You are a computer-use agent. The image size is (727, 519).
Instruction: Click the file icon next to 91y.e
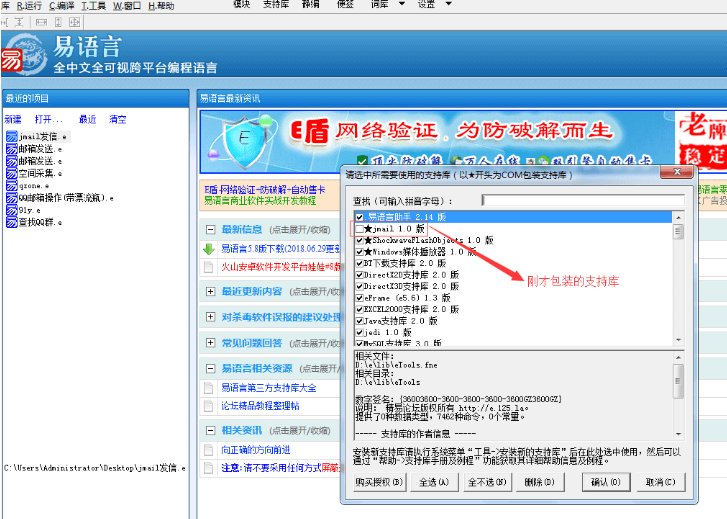point(12,210)
